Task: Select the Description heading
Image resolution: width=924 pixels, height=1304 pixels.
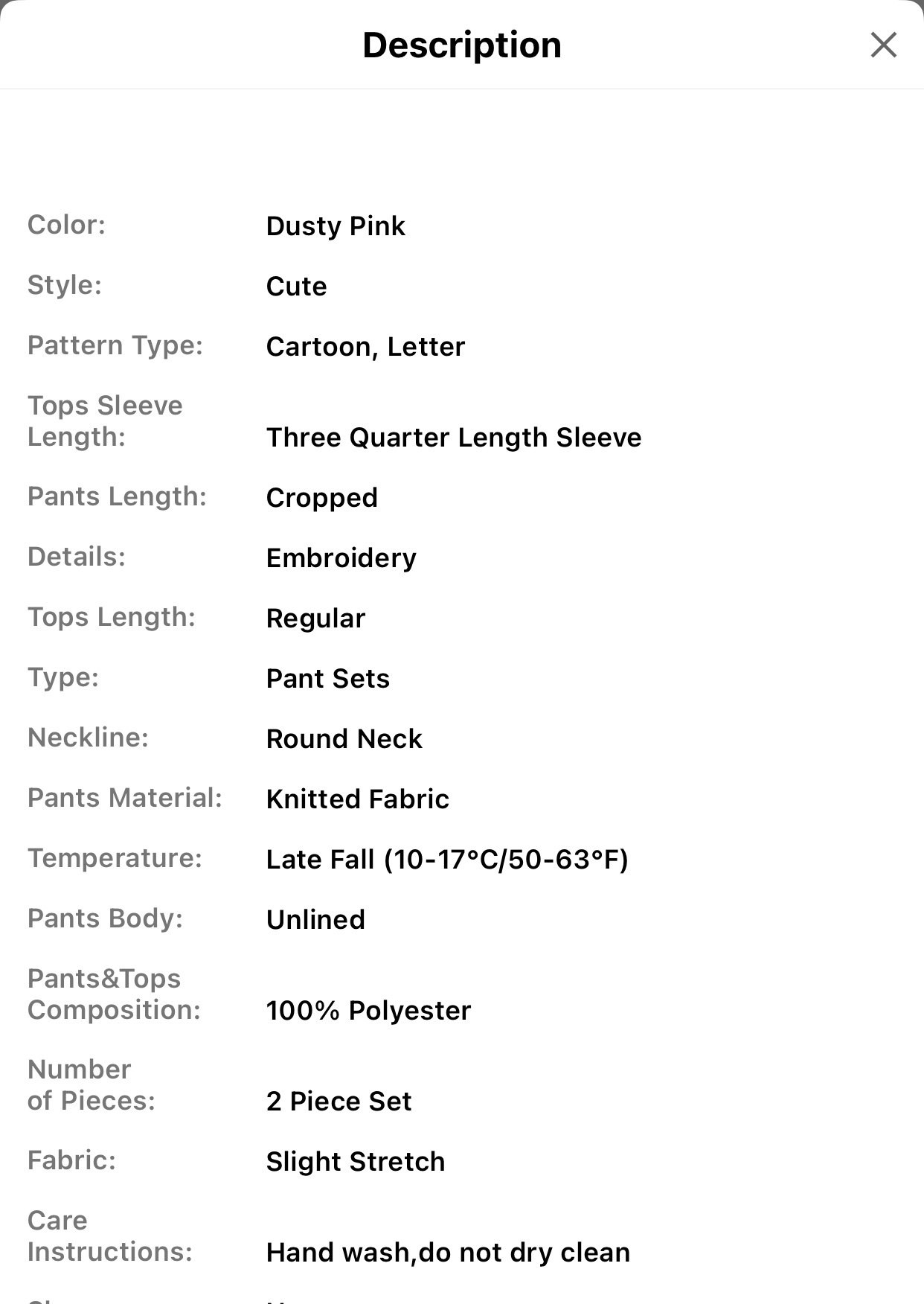Action: pos(462,45)
